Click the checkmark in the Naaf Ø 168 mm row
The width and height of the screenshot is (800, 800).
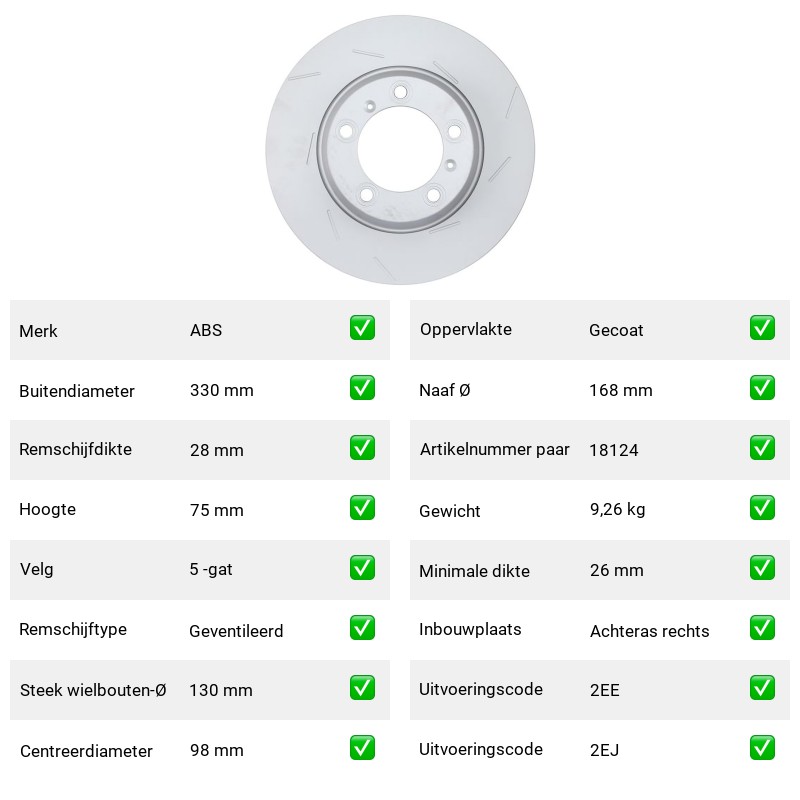[762, 388]
